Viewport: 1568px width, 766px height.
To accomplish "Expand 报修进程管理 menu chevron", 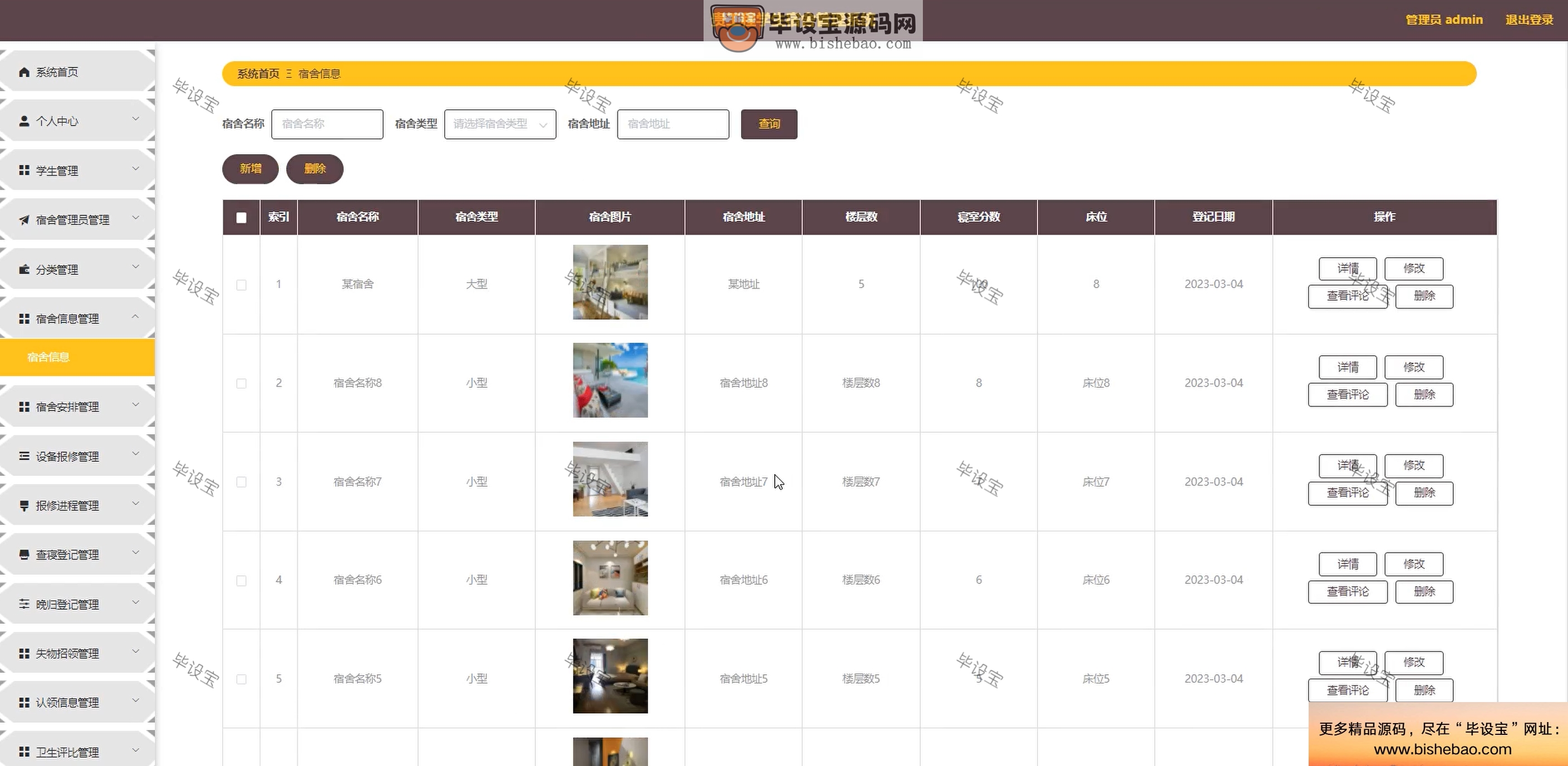I will tap(136, 503).
